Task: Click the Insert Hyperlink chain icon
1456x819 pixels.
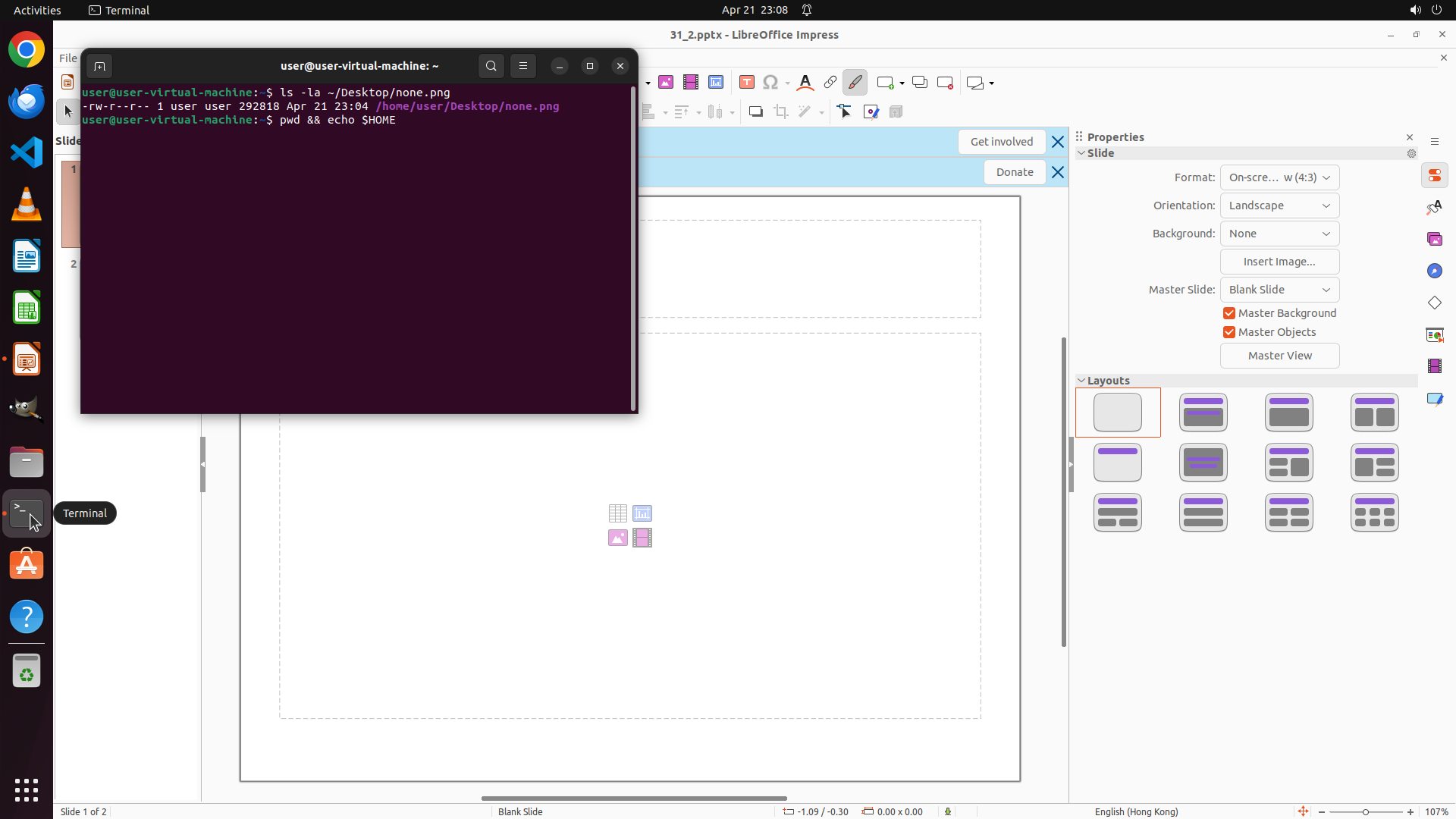Action: coord(830,83)
